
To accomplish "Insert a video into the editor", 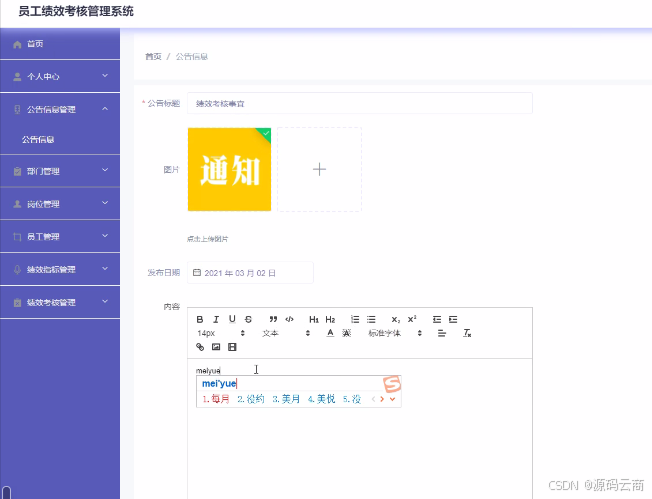I will (x=232, y=347).
